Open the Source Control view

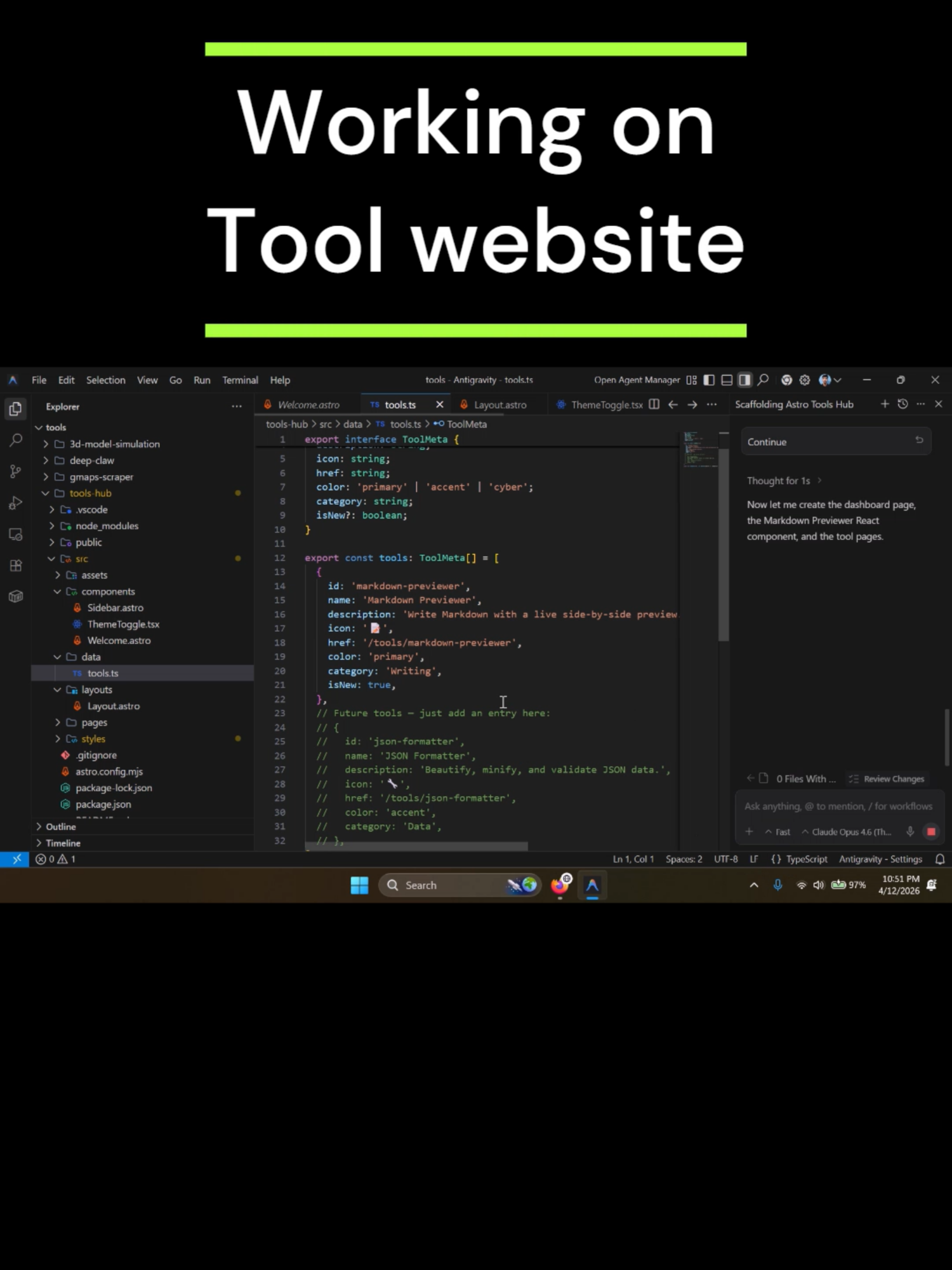click(x=16, y=471)
